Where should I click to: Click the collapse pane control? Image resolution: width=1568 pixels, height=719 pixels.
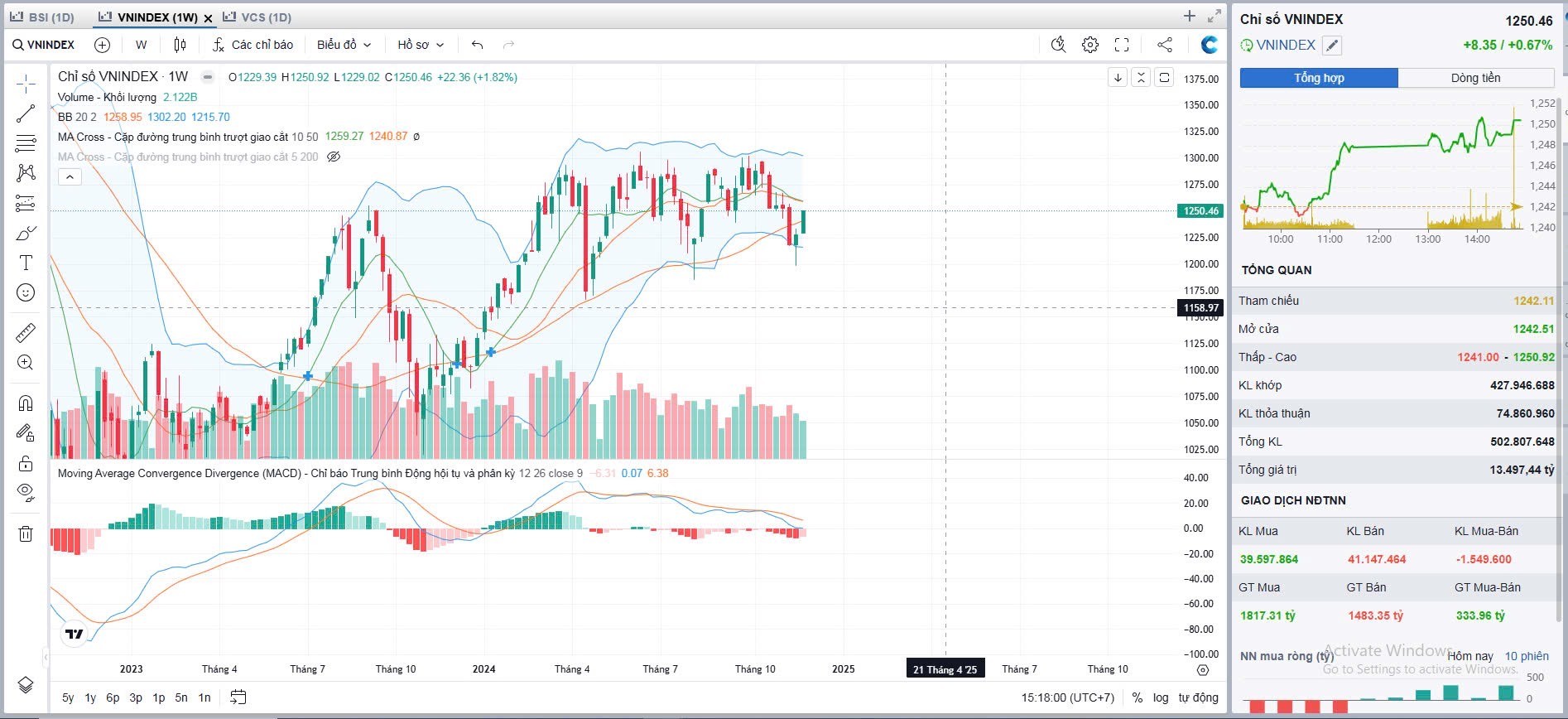[x=1141, y=78]
